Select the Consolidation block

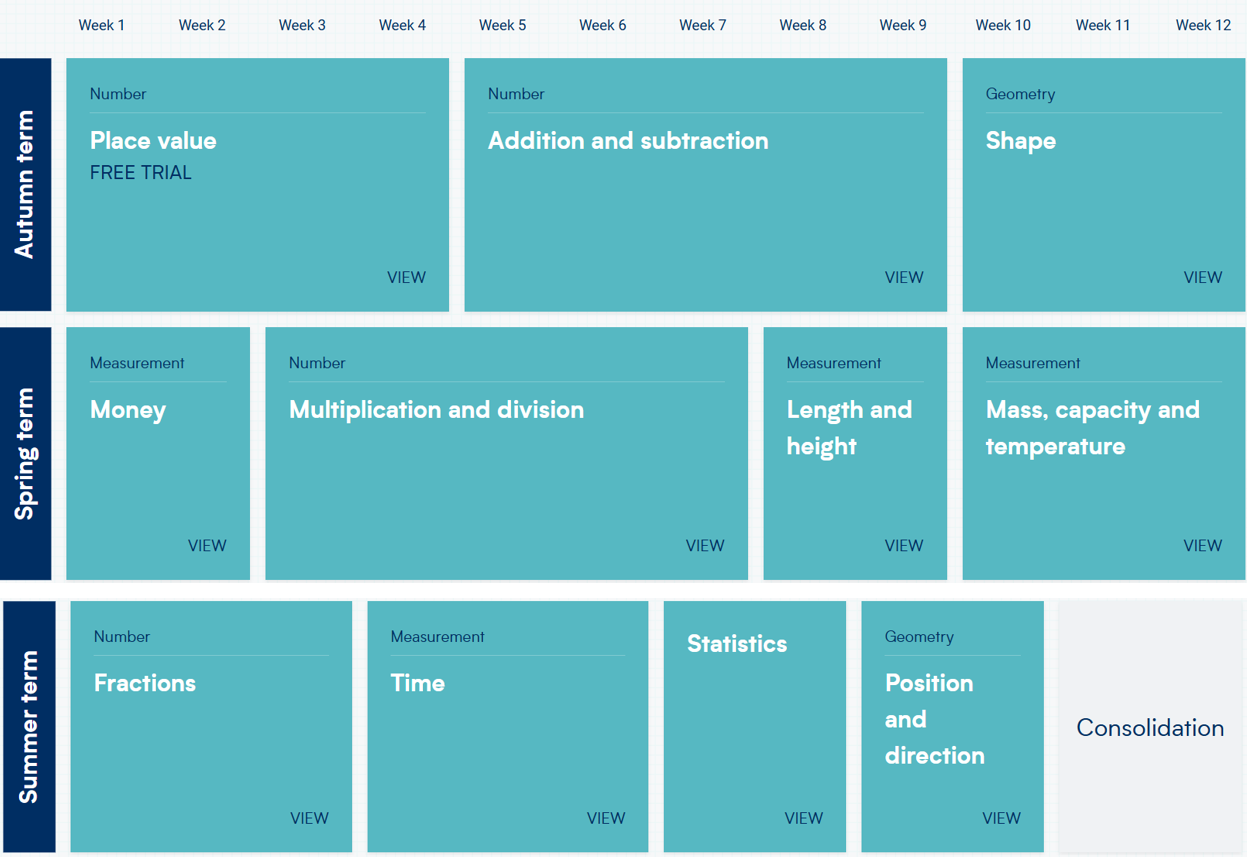(1150, 728)
